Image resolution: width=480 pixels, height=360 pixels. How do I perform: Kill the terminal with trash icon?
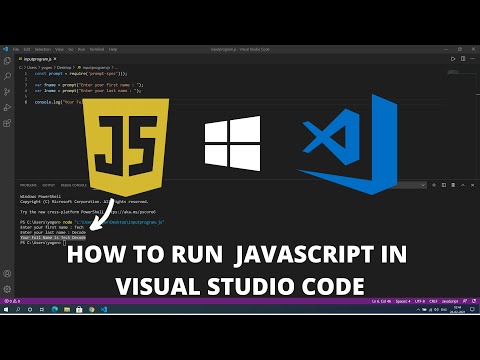(453, 185)
